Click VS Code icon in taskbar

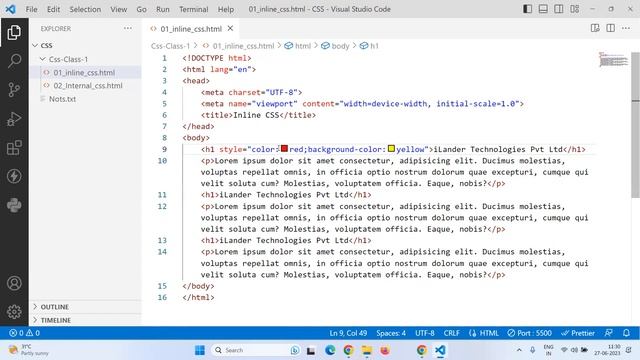440,350
